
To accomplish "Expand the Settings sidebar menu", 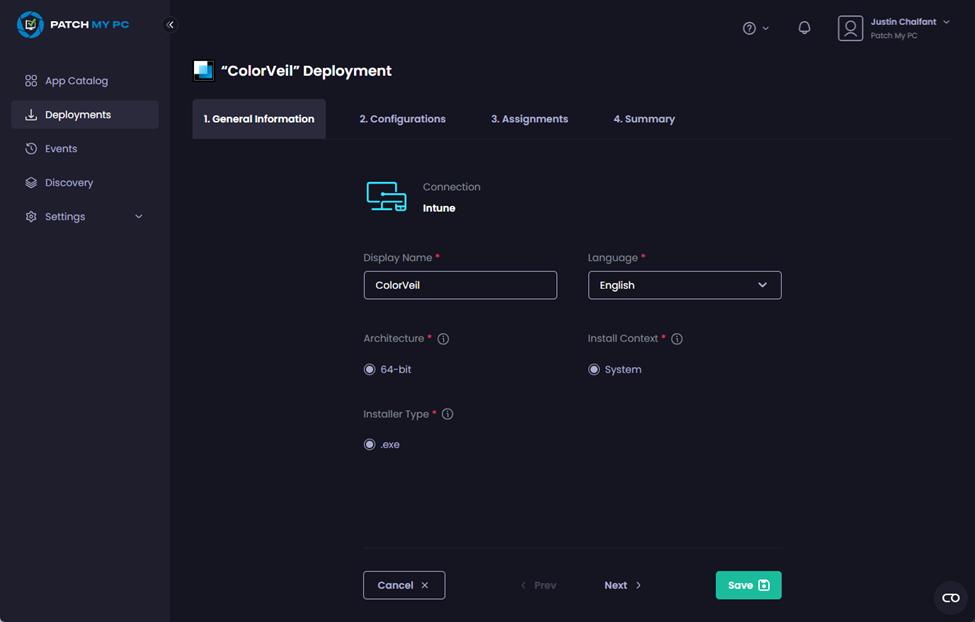I will coord(63,216).
